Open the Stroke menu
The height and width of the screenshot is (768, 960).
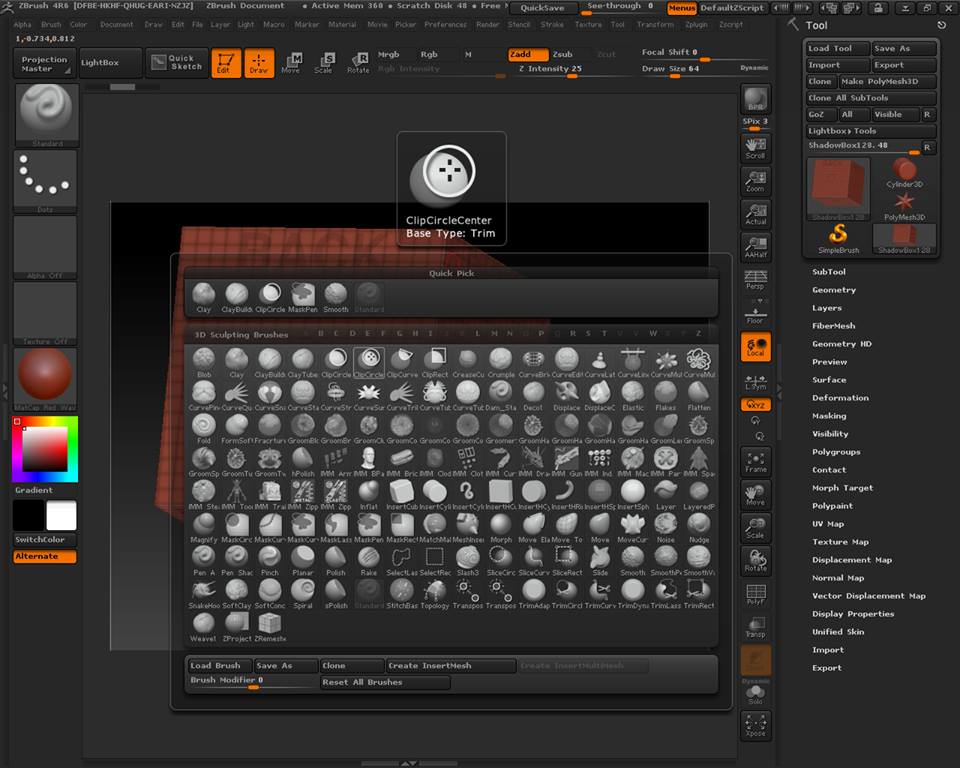pos(552,24)
